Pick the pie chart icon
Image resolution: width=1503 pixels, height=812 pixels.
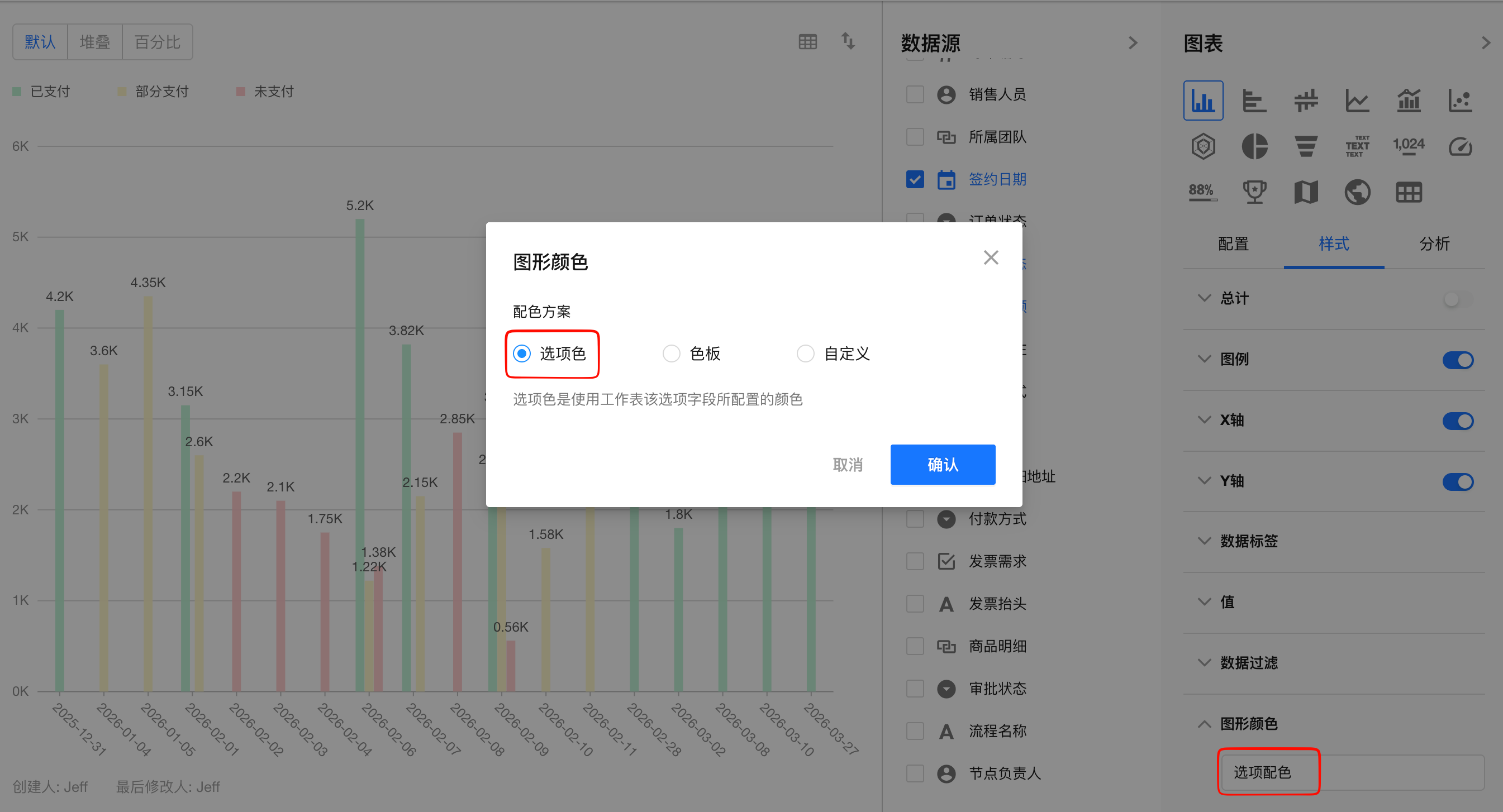(1254, 146)
